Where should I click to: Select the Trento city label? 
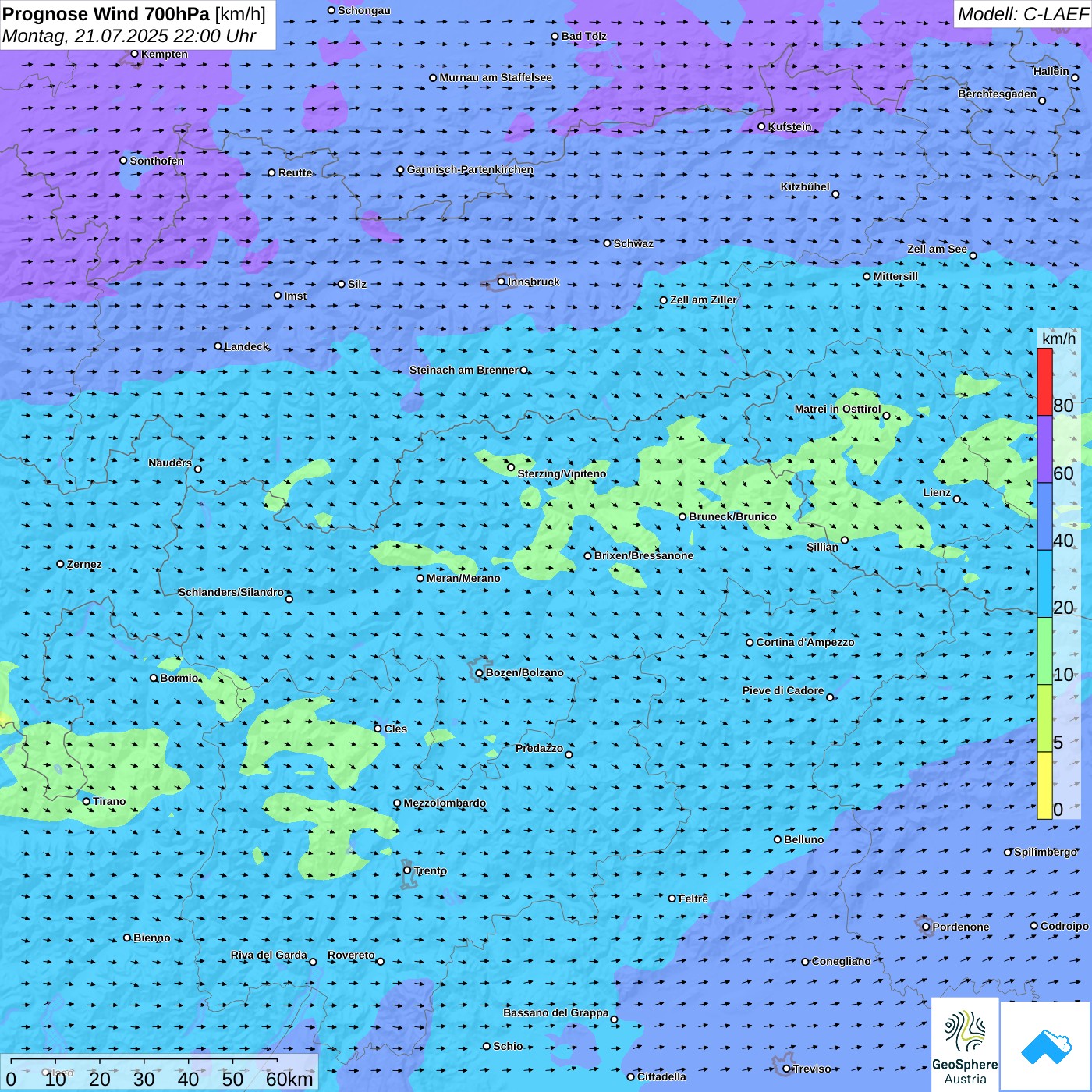point(431,870)
